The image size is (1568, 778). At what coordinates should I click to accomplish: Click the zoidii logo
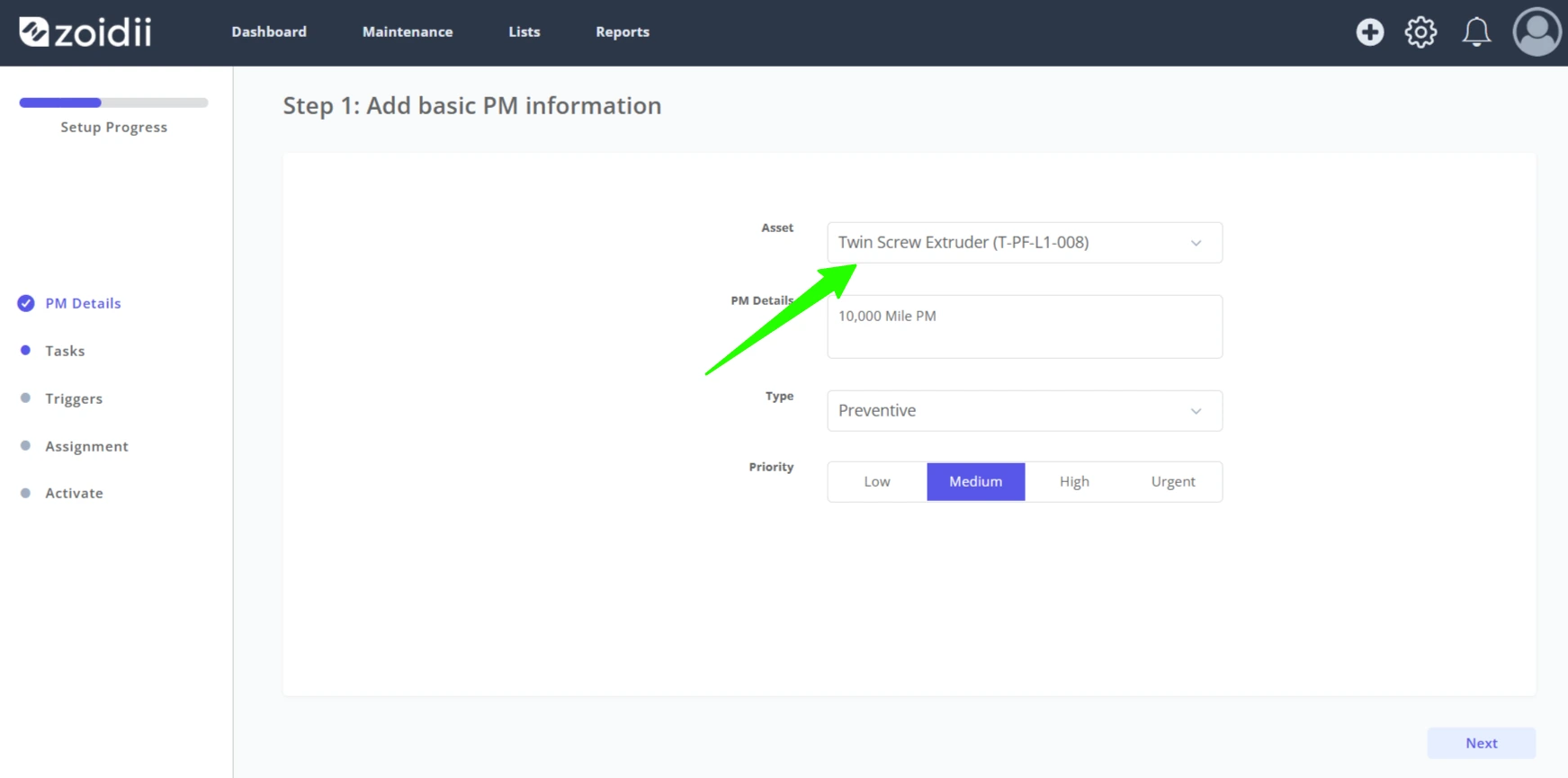click(85, 32)
